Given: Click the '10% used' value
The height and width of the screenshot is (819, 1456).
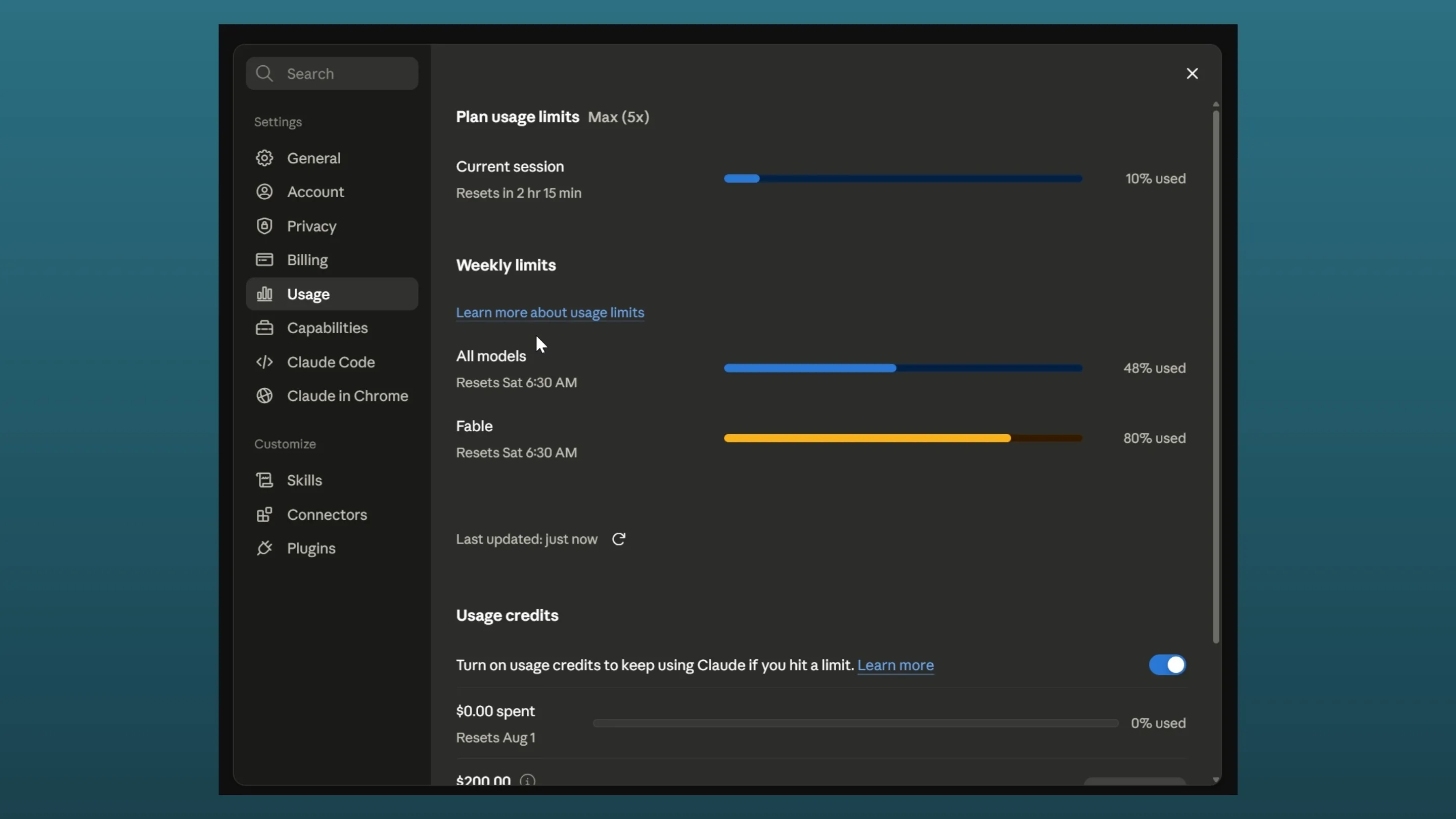Looking at the screenshot, I should click(1155, 178).
